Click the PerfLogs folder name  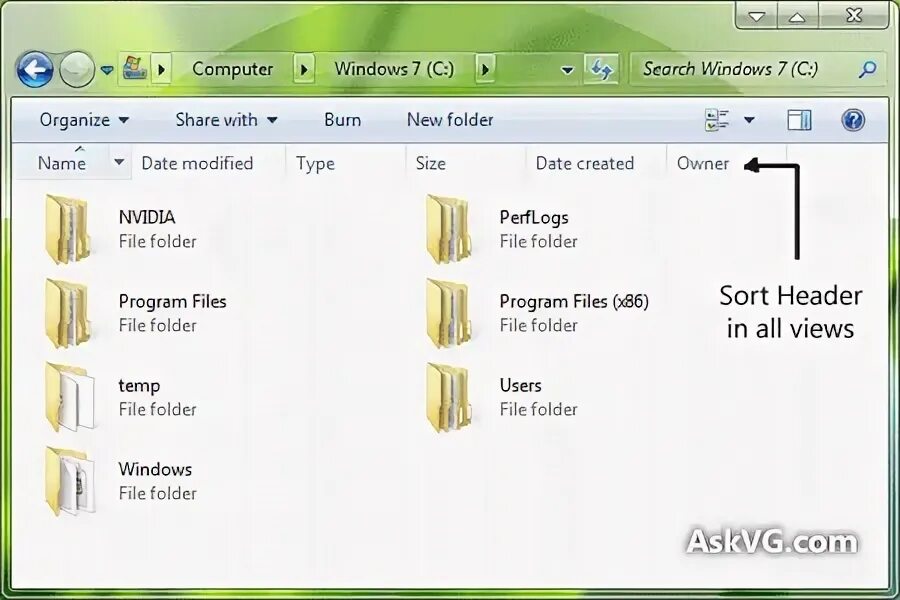(x=534, y=218)
